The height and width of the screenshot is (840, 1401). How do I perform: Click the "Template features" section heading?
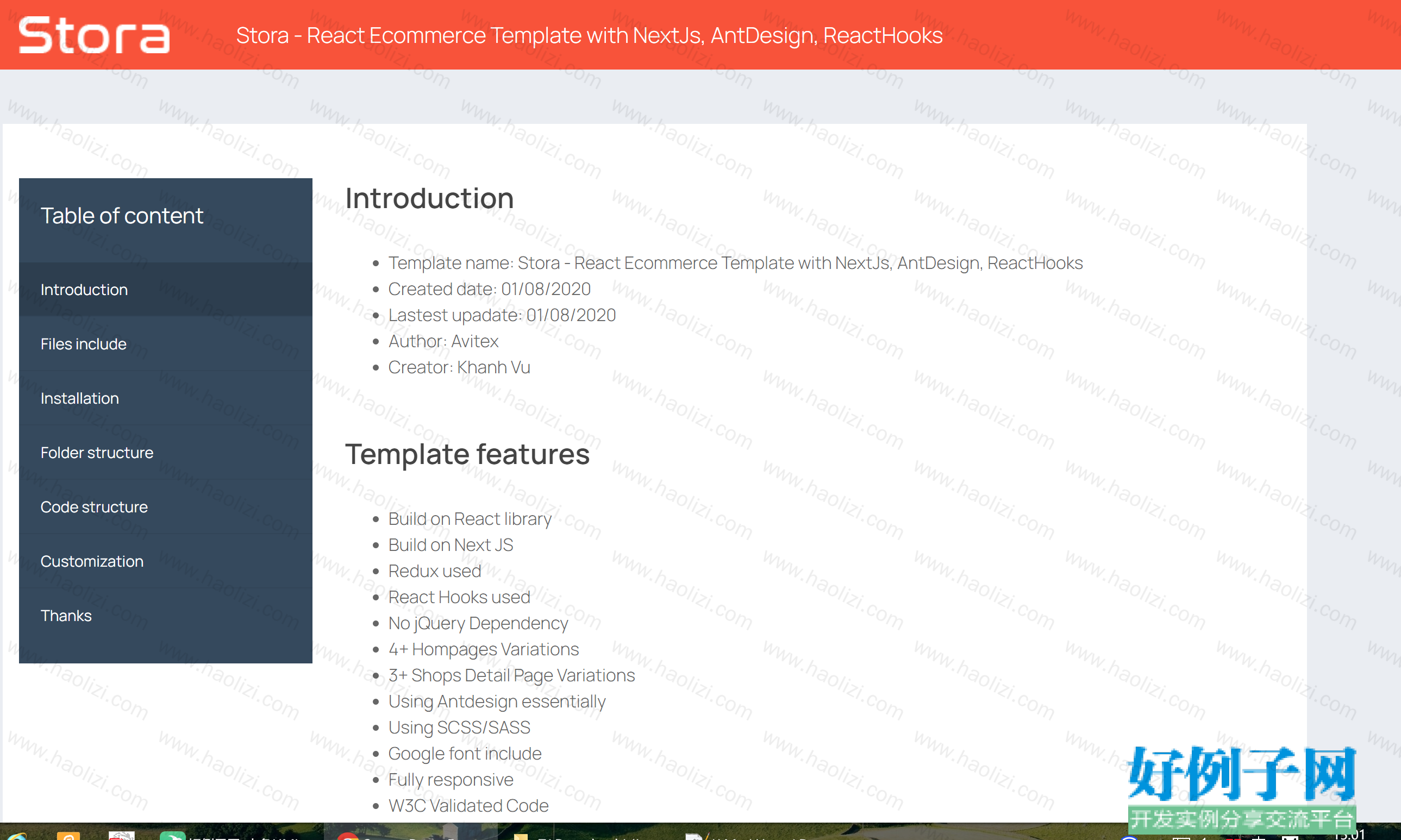pyautogui.click(x=467, y=454)
